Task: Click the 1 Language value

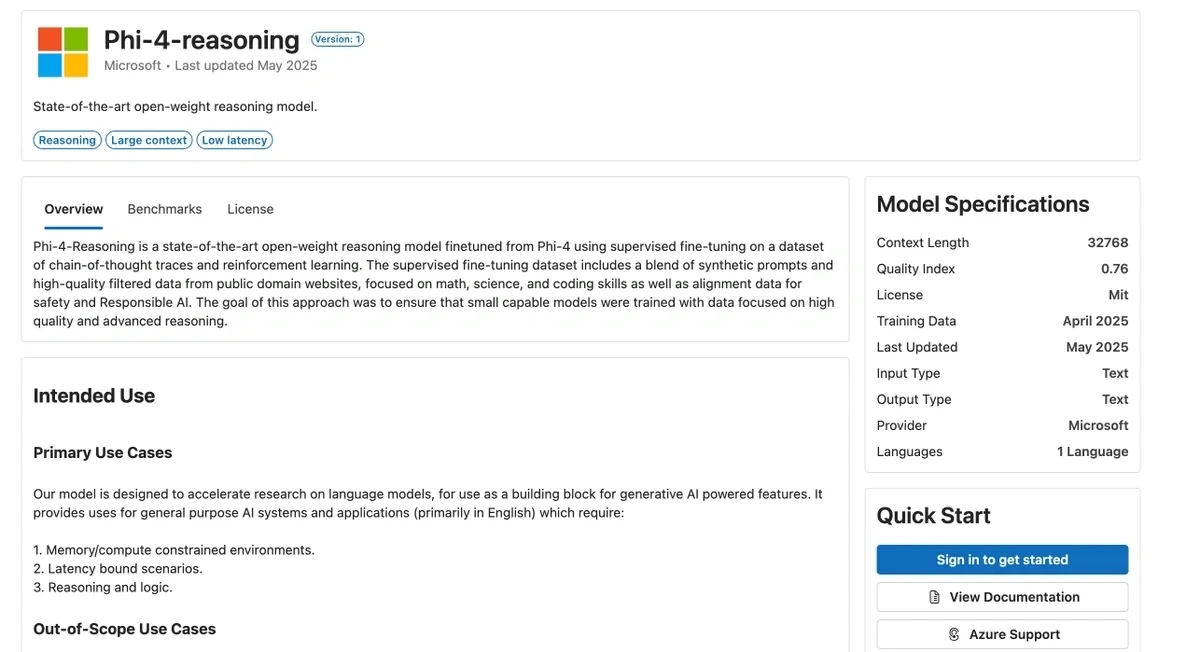Action: point(1092,451)
